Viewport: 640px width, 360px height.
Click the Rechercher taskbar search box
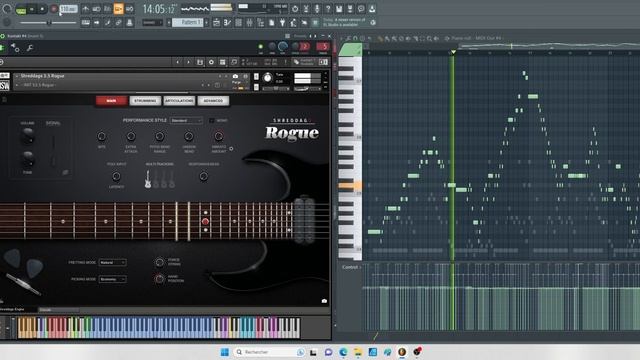click(x=269, y=352)
